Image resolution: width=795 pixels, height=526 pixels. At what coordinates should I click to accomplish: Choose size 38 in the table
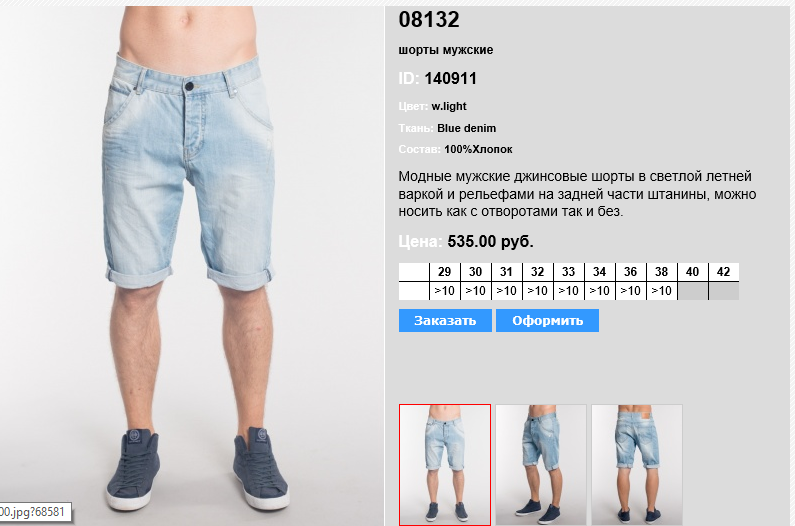(x=661, y=272)
